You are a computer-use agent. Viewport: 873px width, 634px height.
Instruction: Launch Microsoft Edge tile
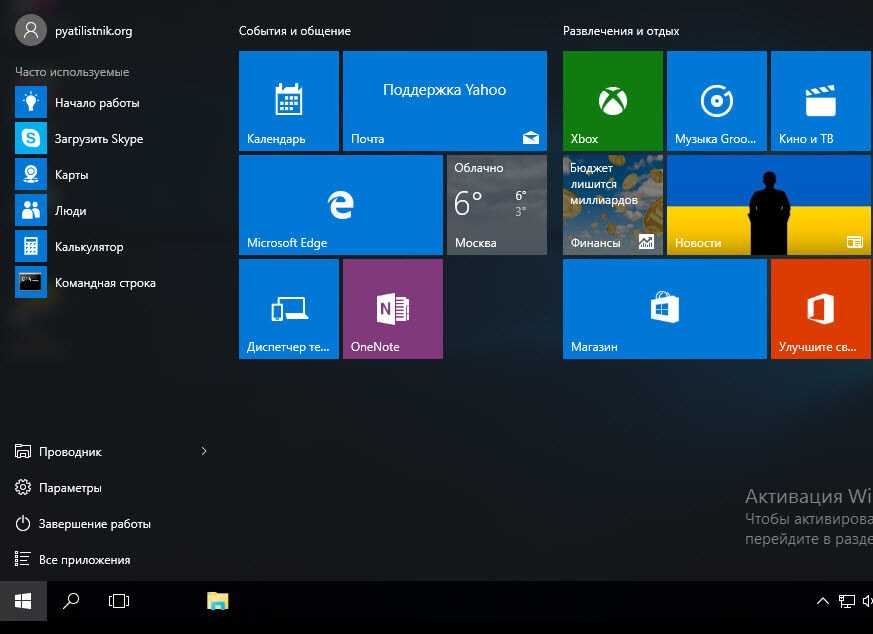point(340,205)
